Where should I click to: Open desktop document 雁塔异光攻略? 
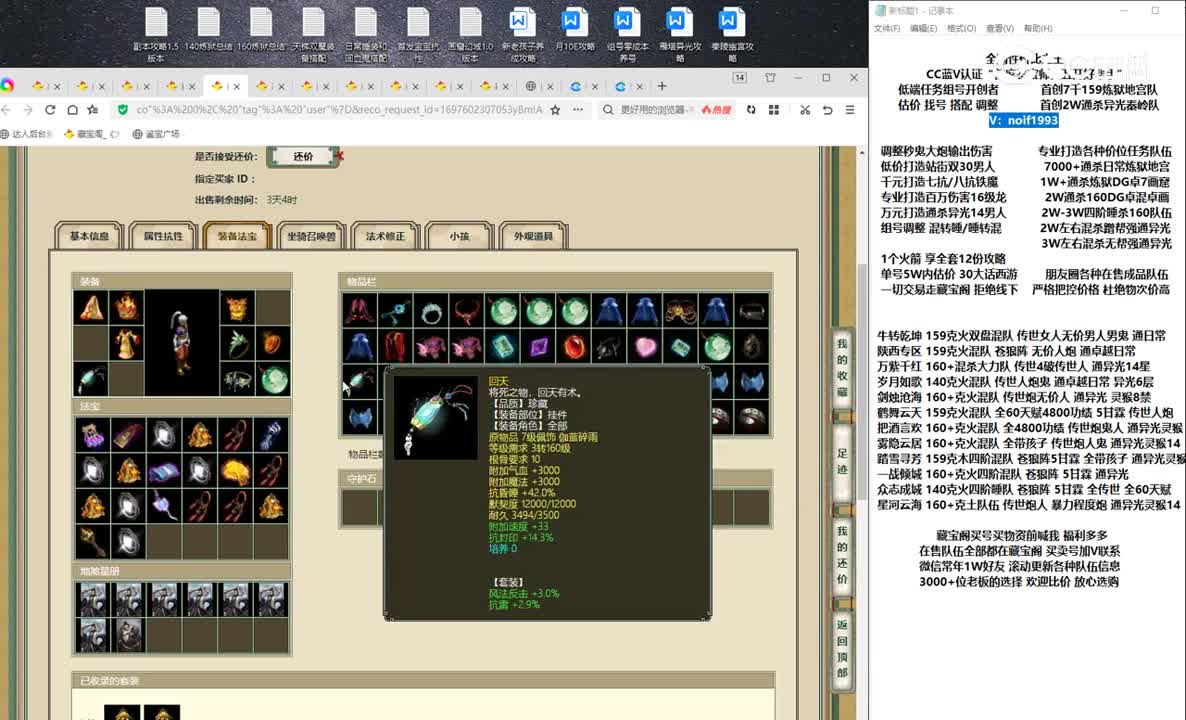click(679, 34)
